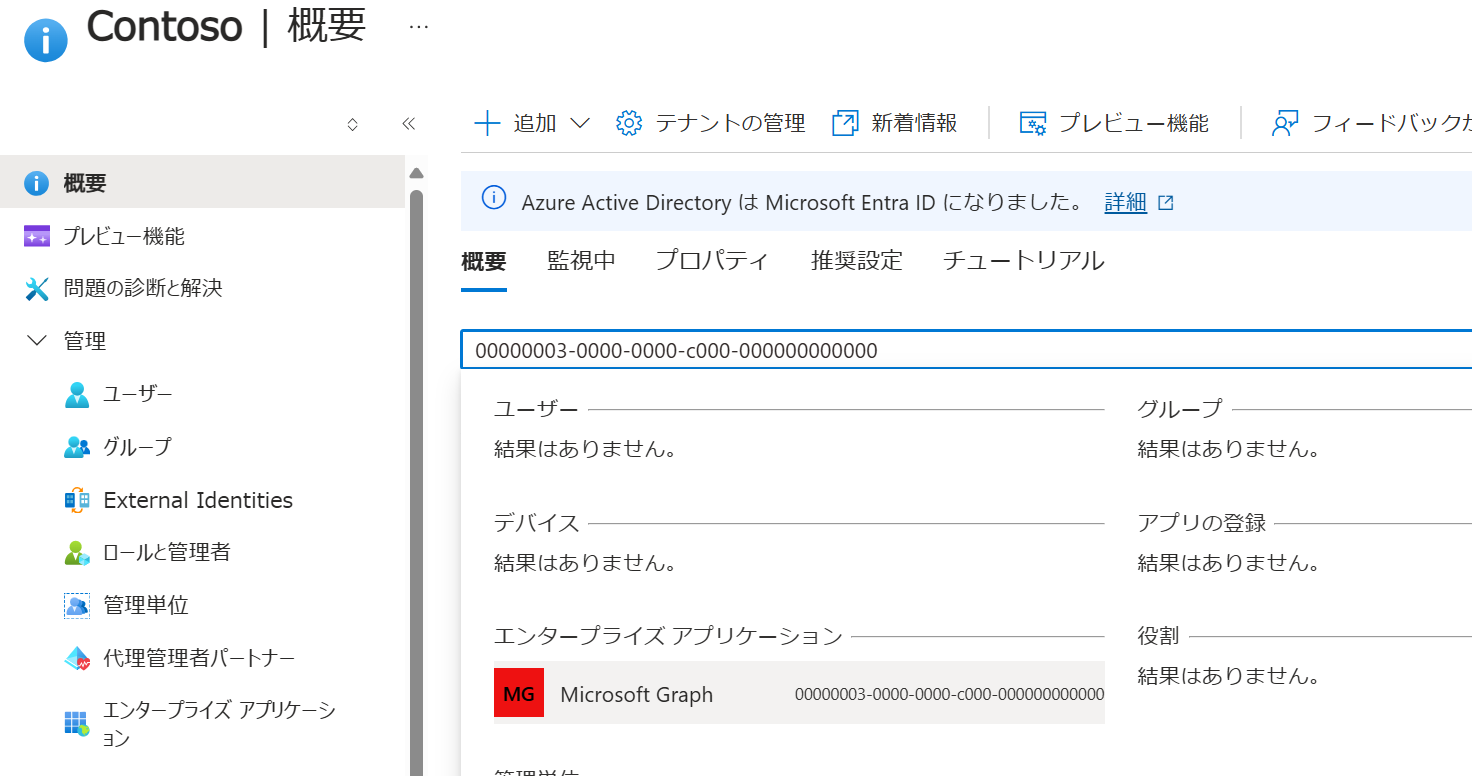1472x776 pixels.
Task: Switch to the 推奨設定 tab
Action: click(857, 261)
